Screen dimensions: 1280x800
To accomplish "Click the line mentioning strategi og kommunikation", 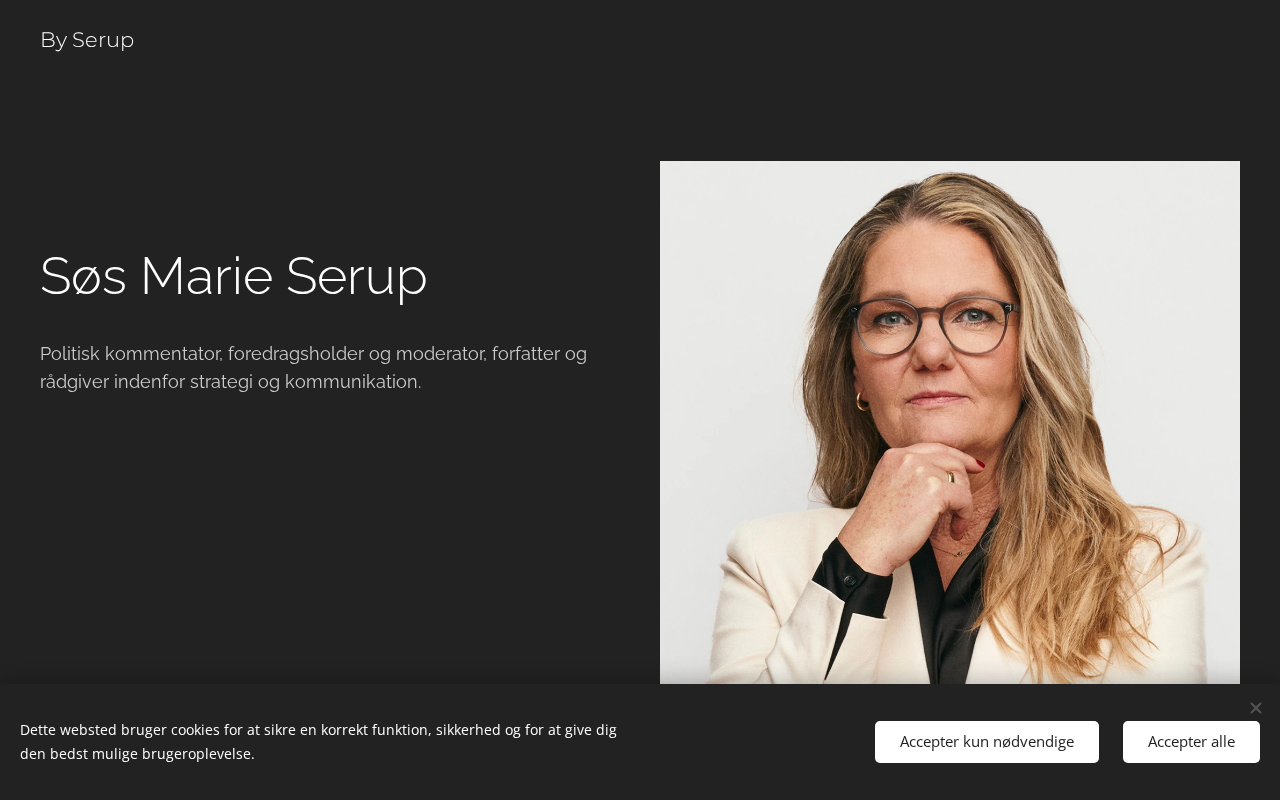I will (231, 382).
